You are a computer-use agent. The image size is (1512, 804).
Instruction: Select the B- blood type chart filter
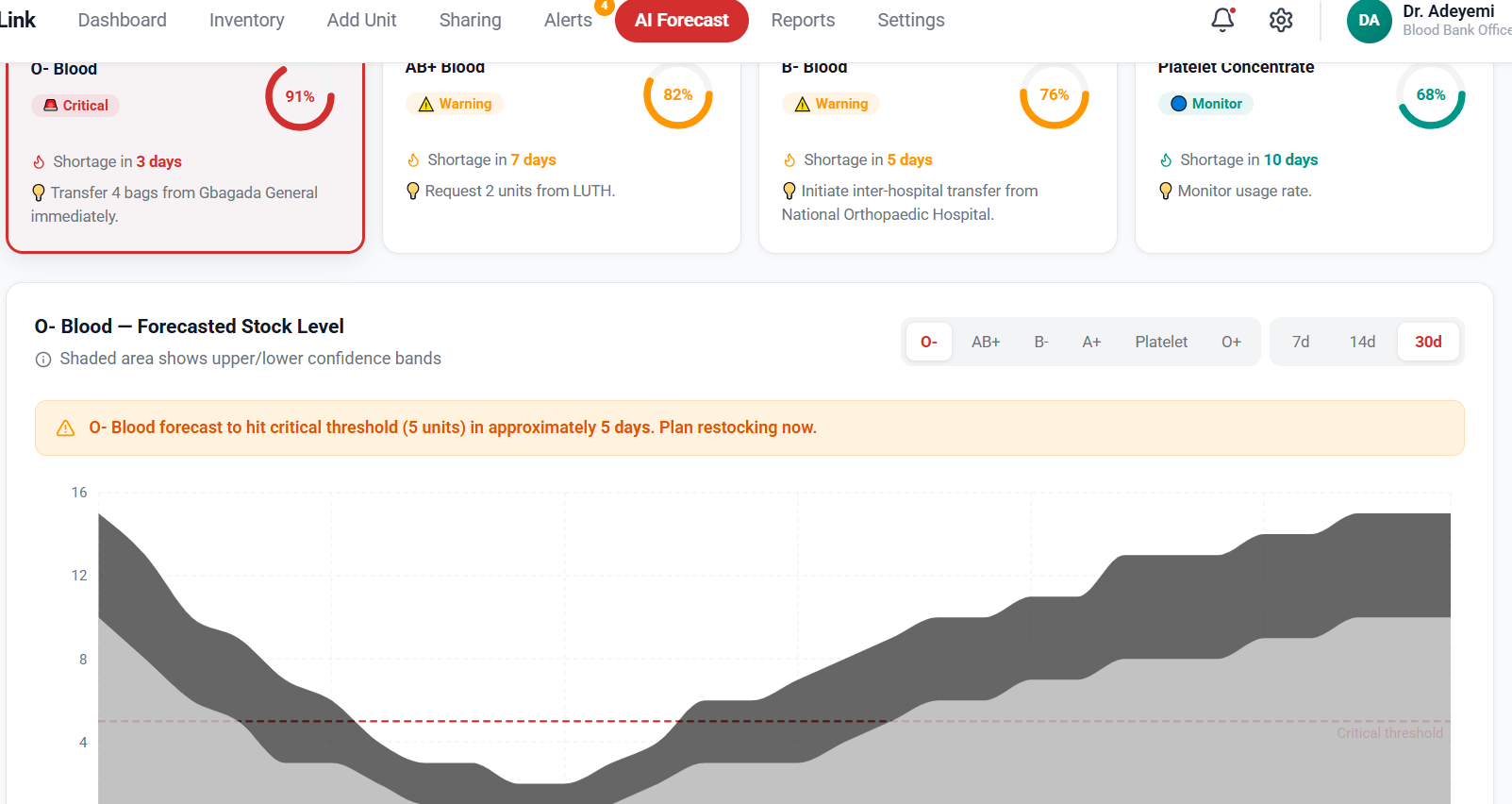tap(1041, 342)
